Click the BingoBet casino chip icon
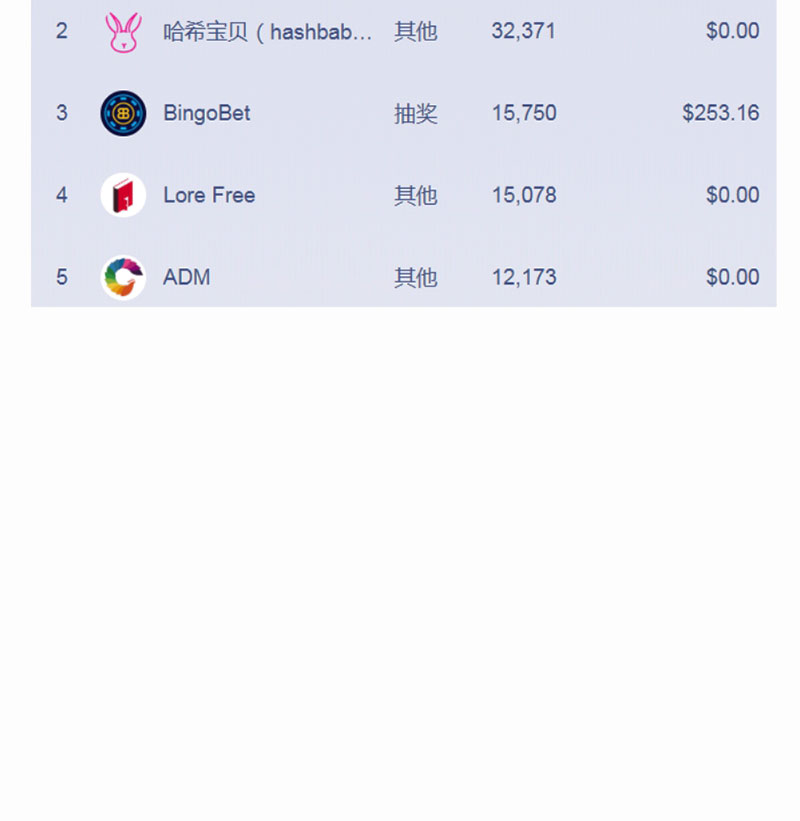Screen dimensions: 800x821 click(123, 113)
